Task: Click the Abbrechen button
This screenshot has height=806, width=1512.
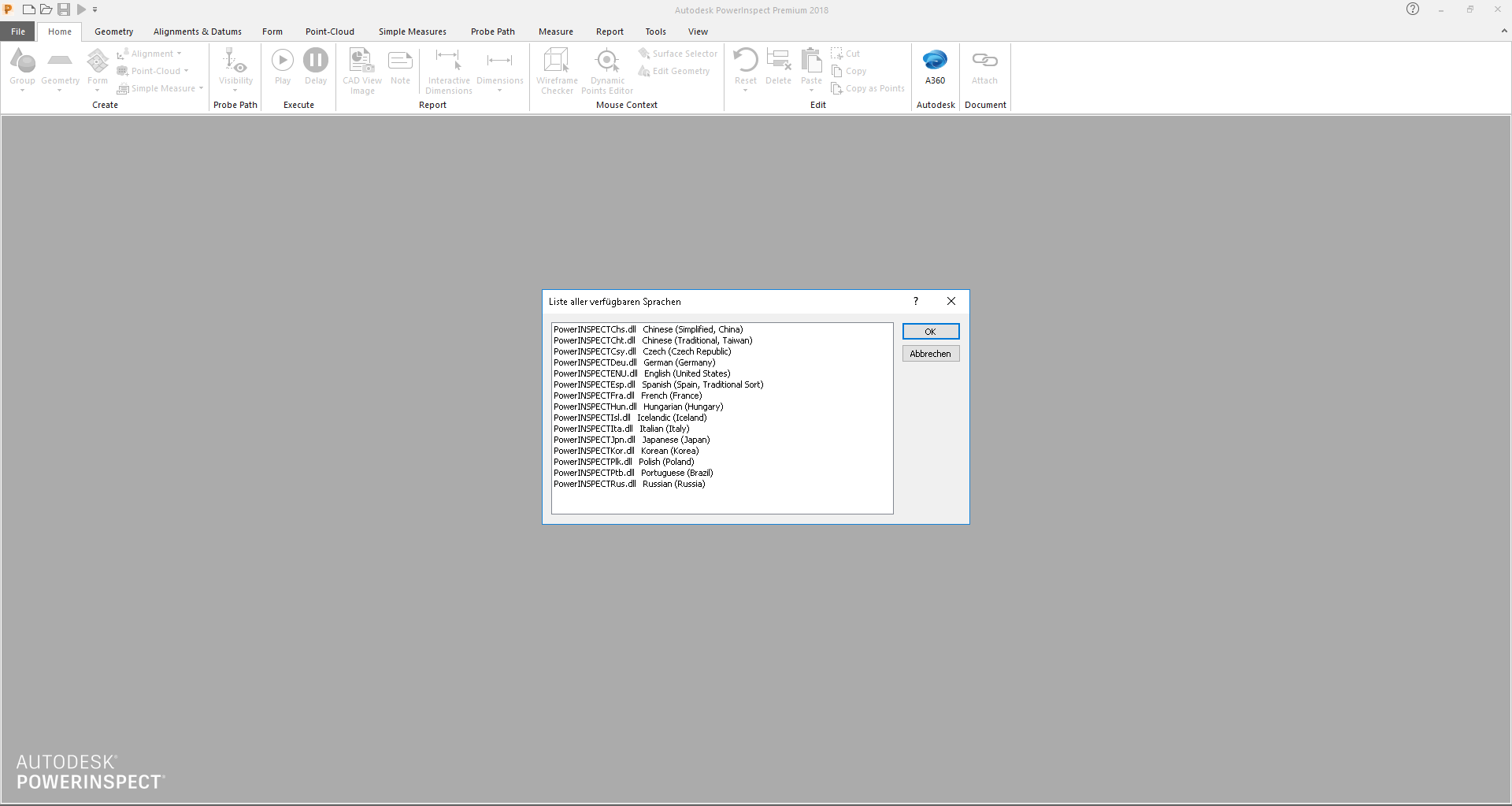Action: 930,353
